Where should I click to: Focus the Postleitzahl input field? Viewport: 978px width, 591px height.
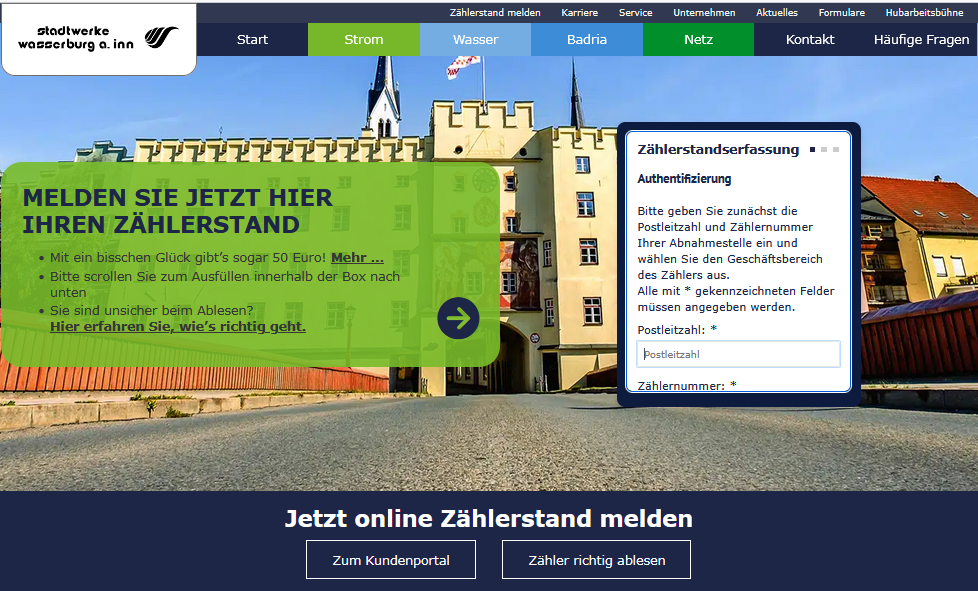pyautogui.click(x=738, y=354)
